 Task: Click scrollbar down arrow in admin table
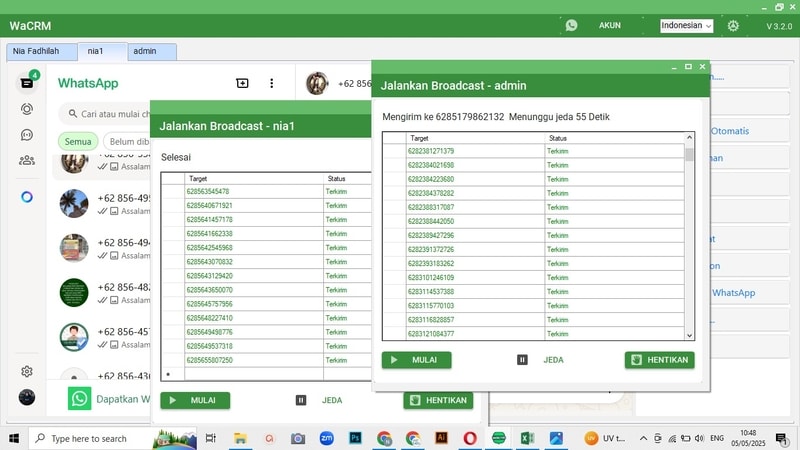tap(689, 335)
